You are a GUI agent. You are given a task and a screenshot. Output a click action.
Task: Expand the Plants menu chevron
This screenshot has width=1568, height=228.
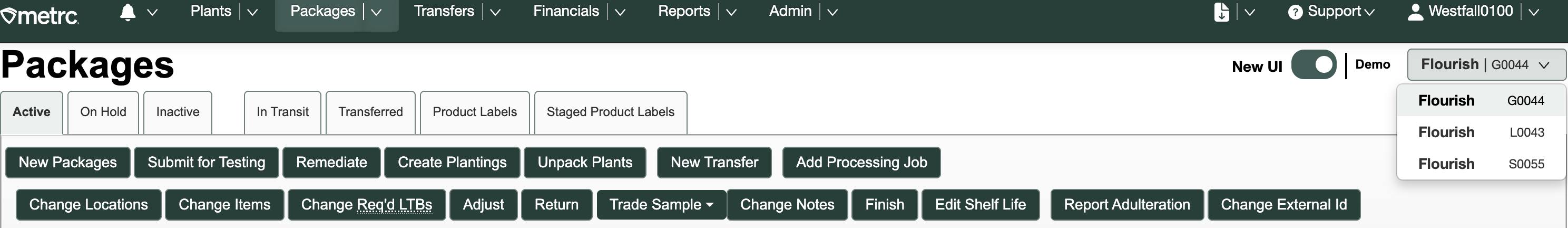pos(252,12)
